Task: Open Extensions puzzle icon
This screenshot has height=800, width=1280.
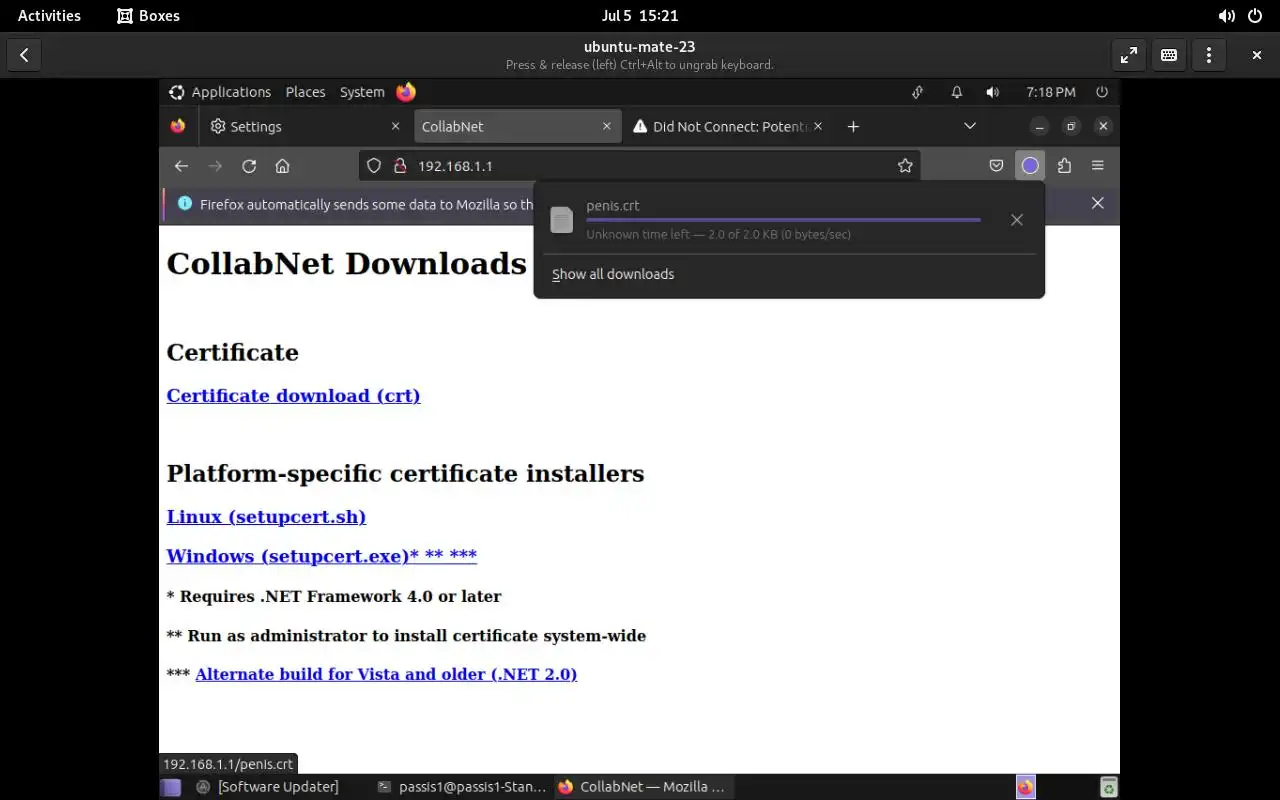Action: point(1064,166)
